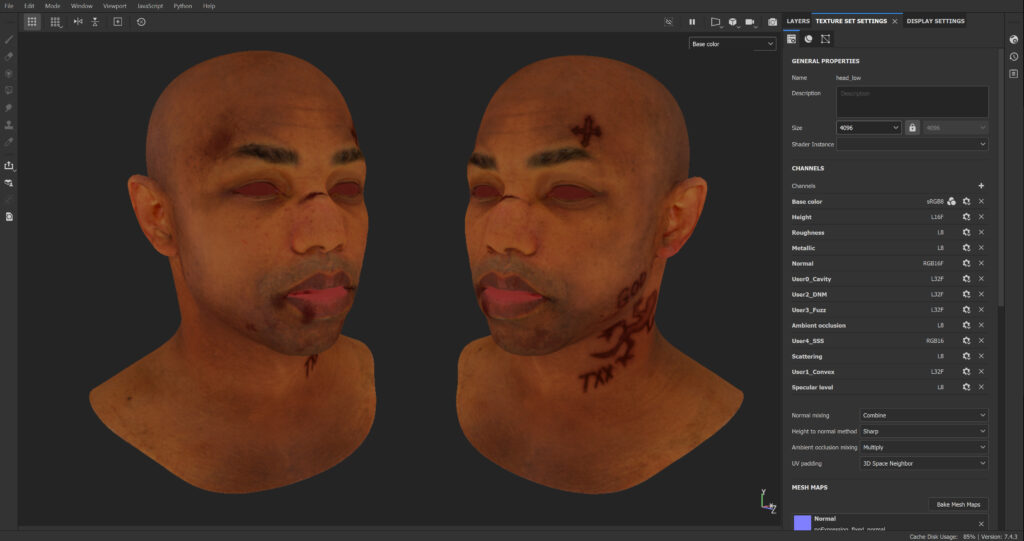Screen dimensions: 1024x541
Task: Open settings gear for Base color channel
Action: 967,201
